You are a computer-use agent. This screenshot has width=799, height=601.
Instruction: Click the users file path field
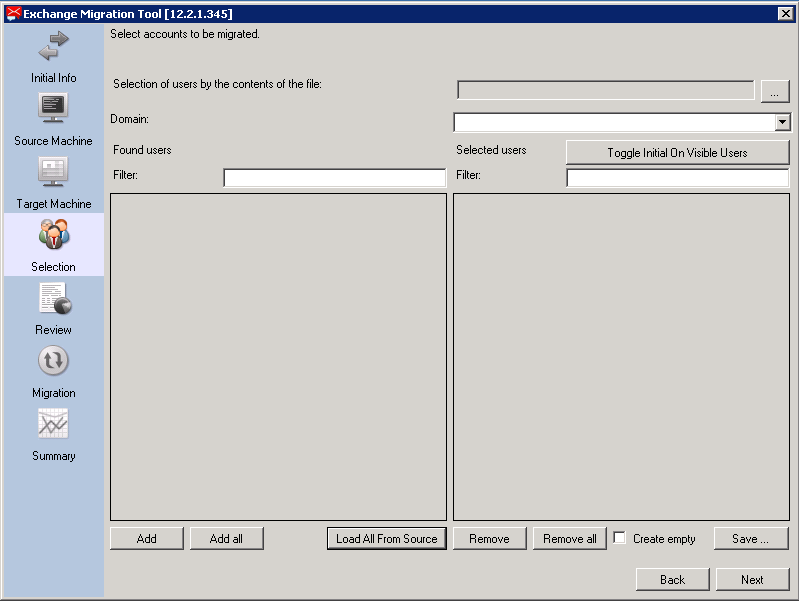click(606, 90)
